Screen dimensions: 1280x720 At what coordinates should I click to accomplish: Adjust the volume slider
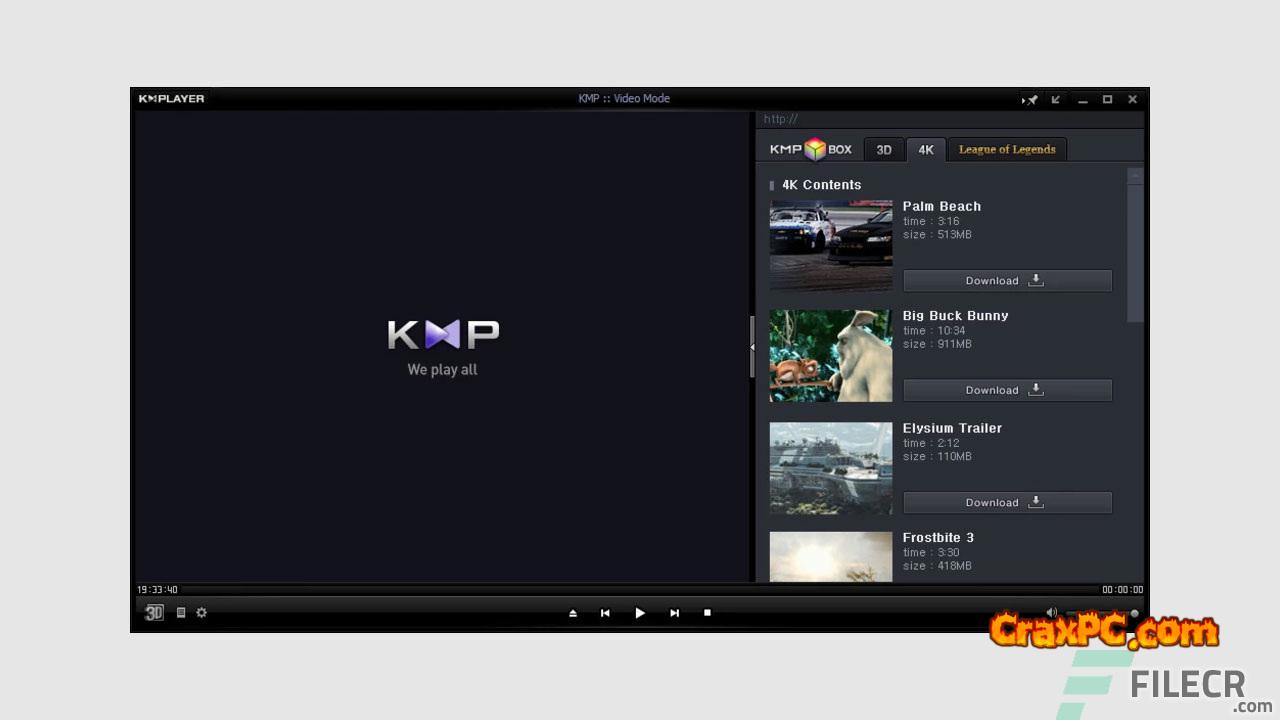[x=1102, y=613]
